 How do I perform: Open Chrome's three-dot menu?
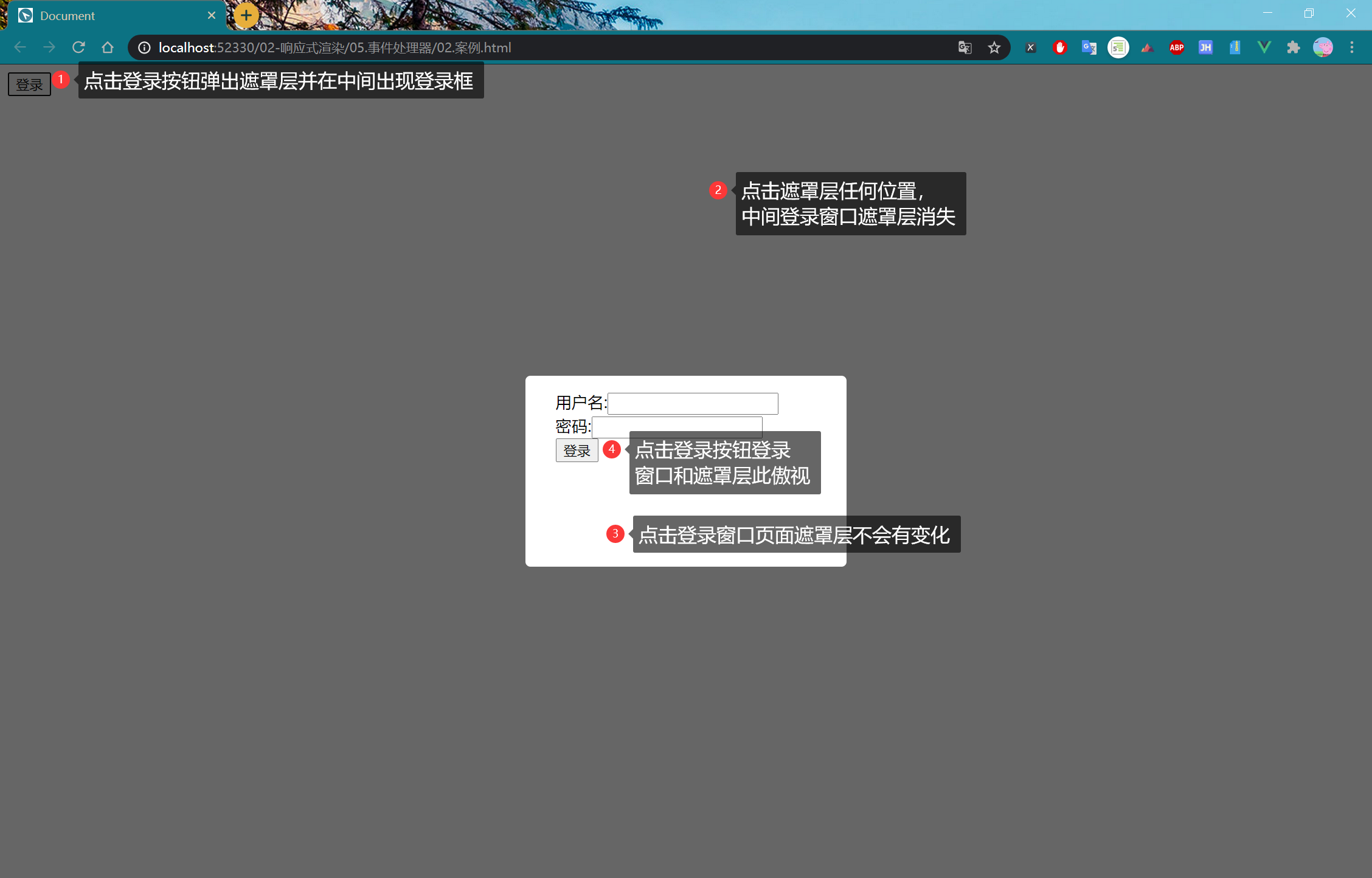[x=1352, y=47]
